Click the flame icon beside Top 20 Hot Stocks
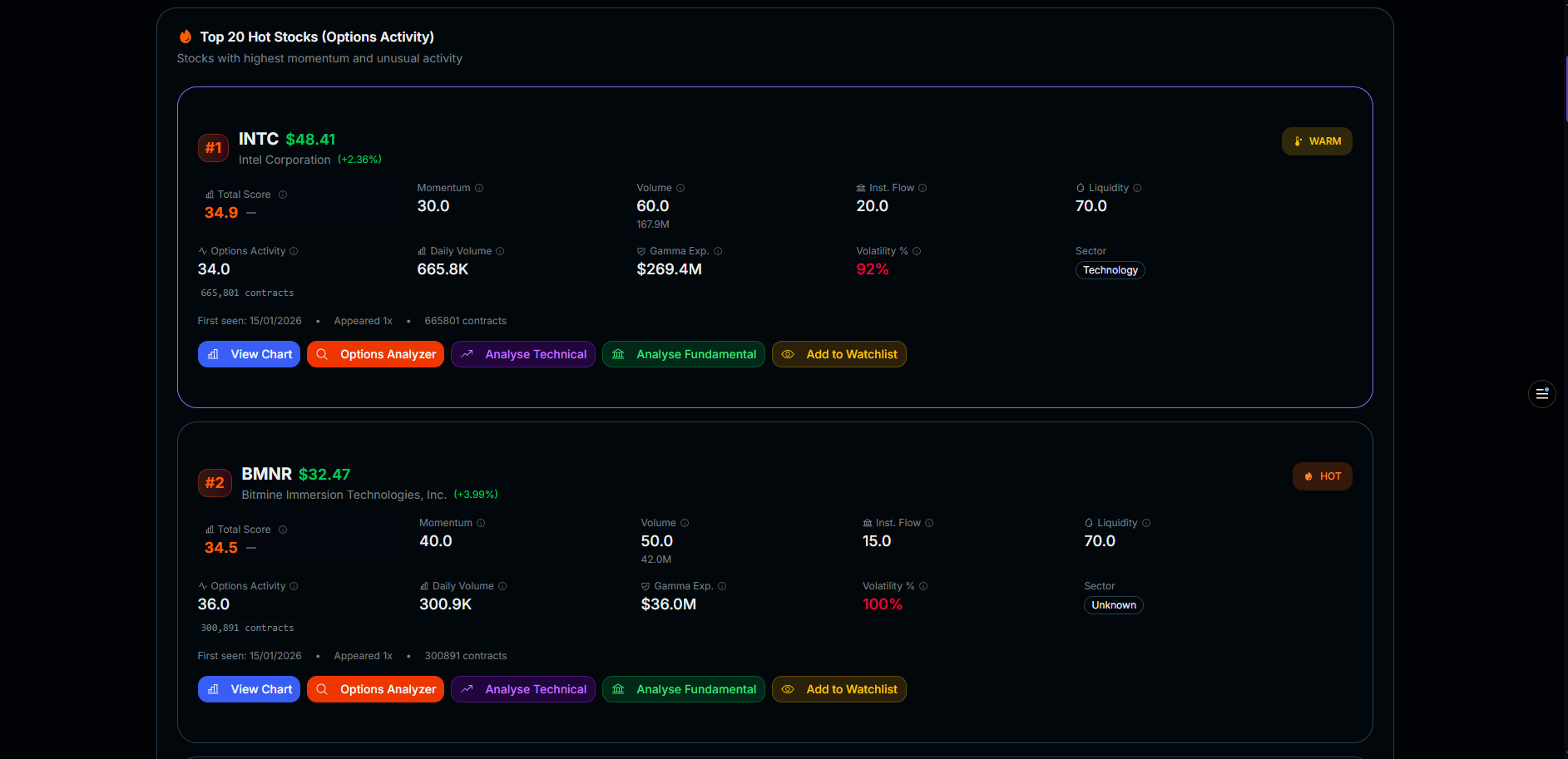The width and height of the screenshot is (1568, 759). [x=185, y=37]
